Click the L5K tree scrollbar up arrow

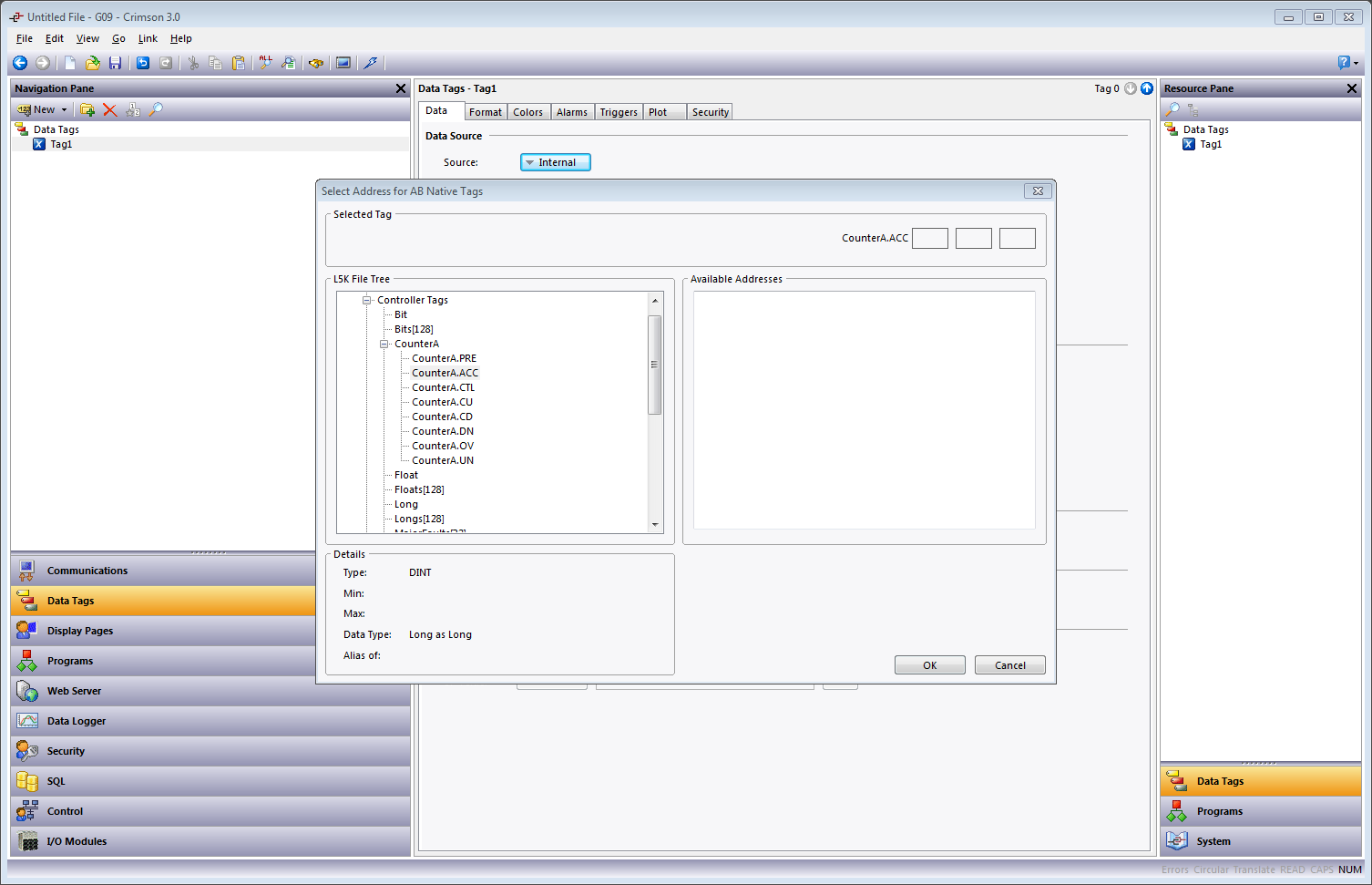tap(655, 300)
